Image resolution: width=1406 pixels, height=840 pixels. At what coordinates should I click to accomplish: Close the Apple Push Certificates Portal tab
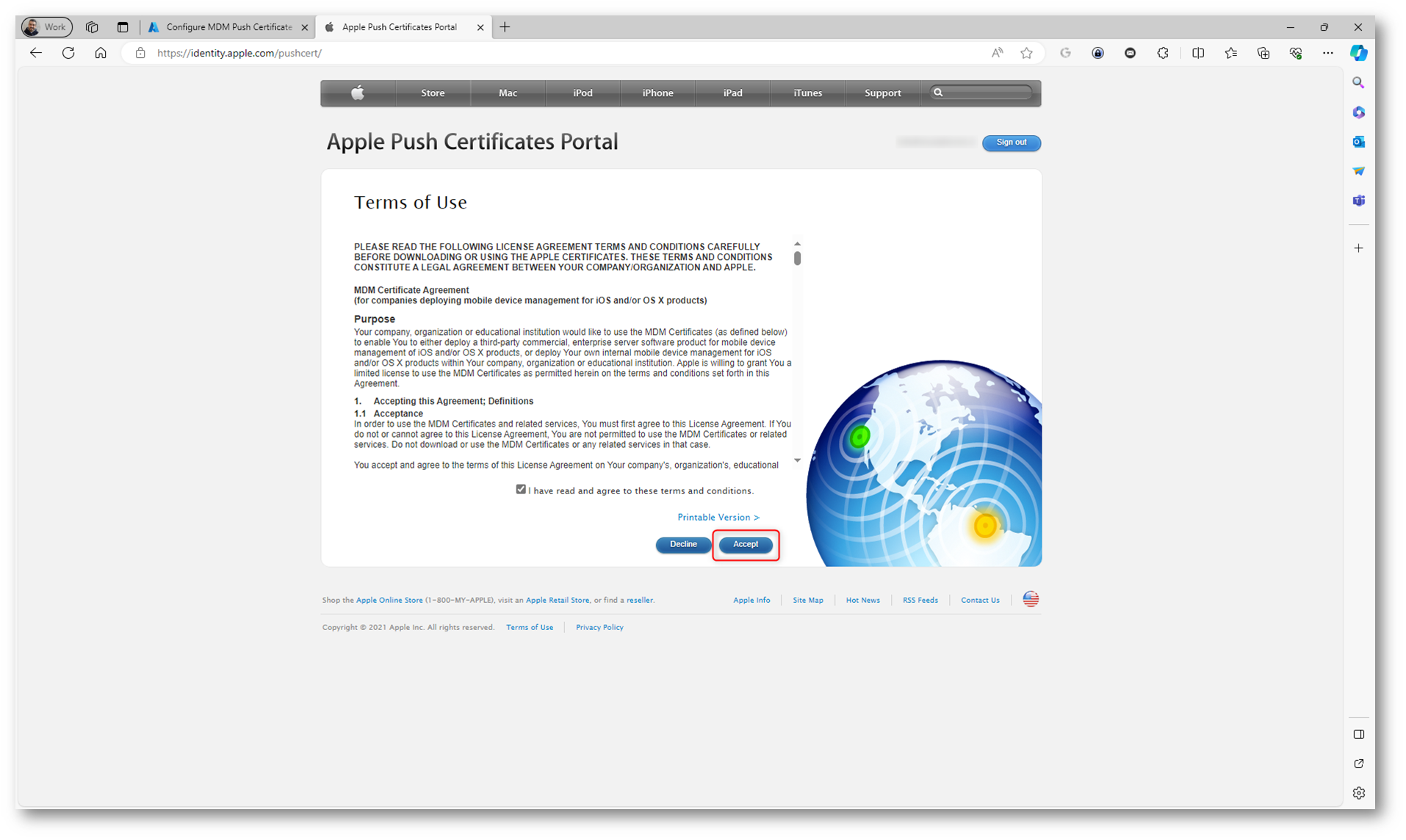tap(480, 28)
